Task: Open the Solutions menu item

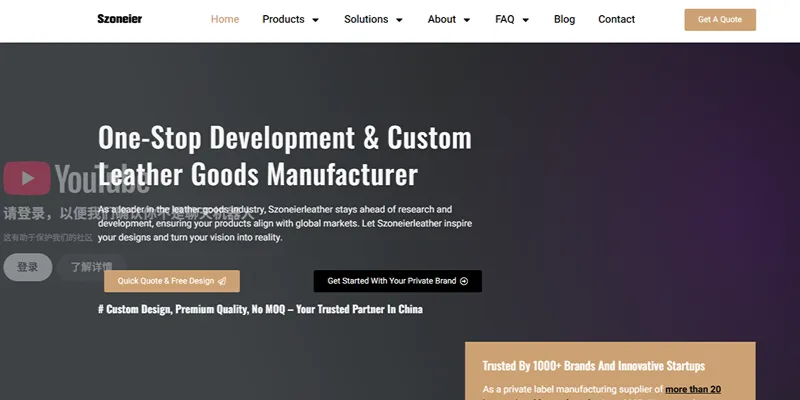Action: [366, 19]
